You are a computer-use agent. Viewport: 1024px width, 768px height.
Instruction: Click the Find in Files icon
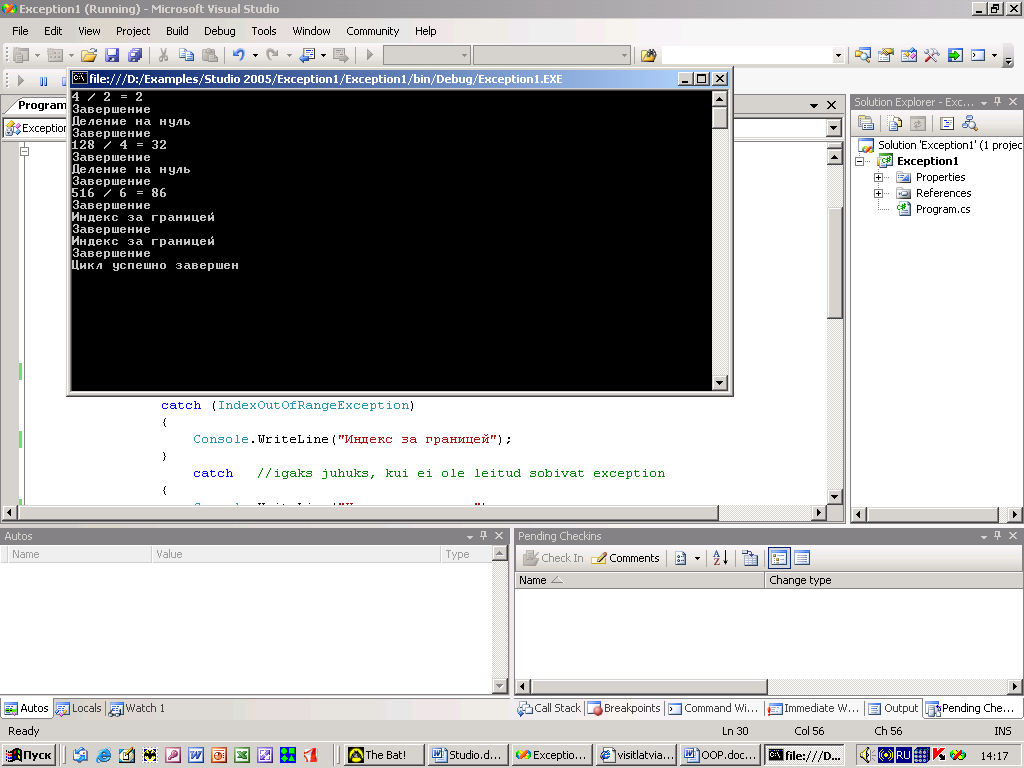pos(648,56)
